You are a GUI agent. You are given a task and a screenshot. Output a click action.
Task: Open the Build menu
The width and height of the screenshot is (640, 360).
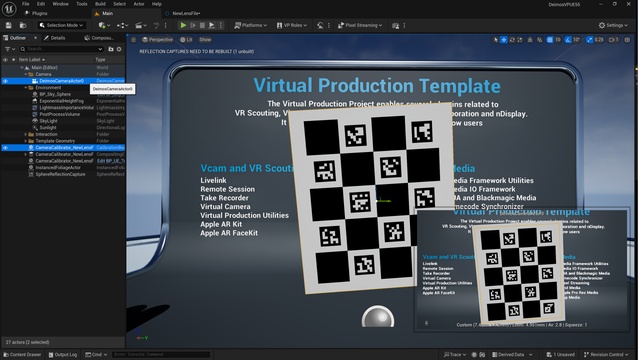100,4
